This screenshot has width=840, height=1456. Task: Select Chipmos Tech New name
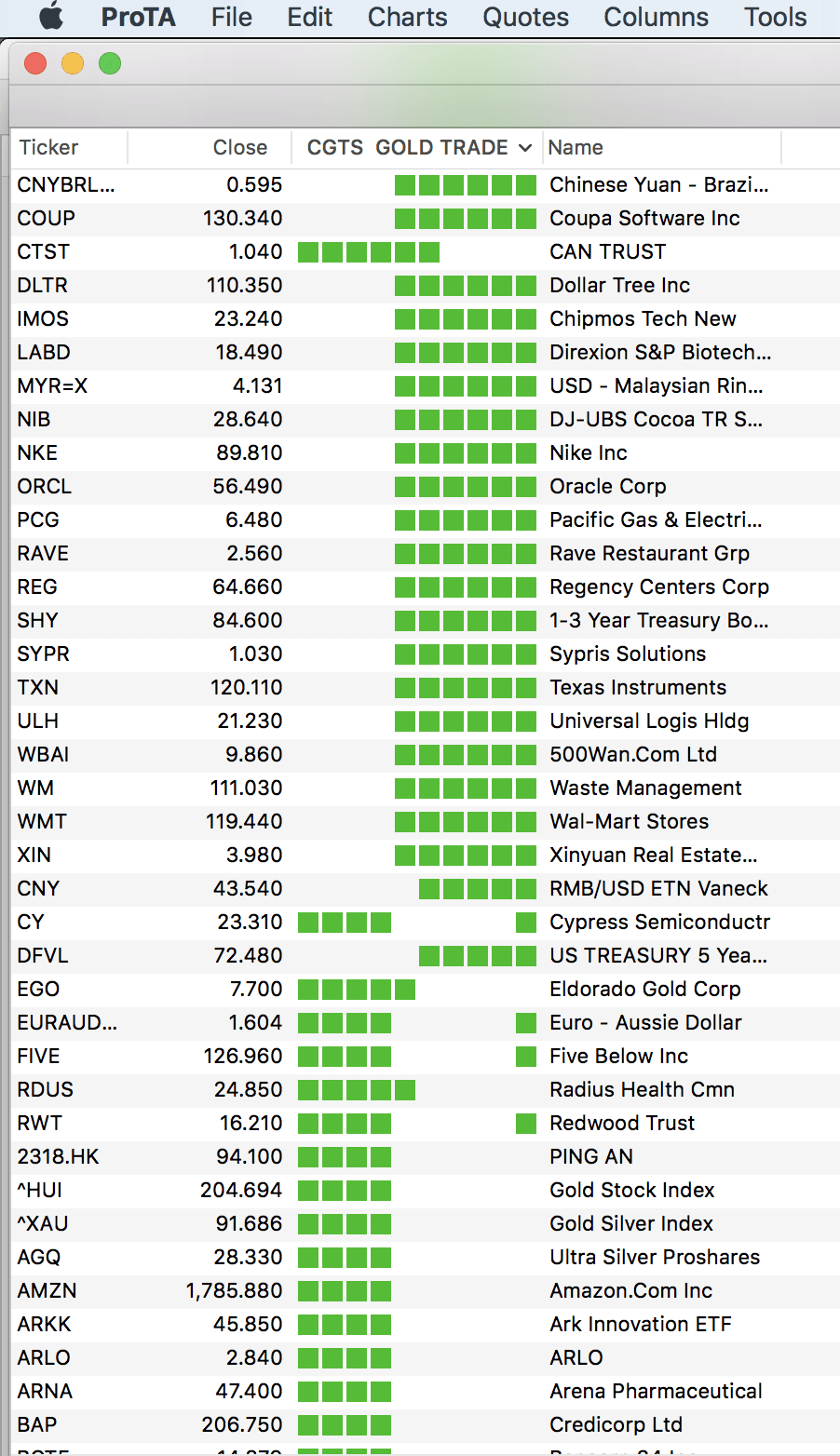coord(643,318)
